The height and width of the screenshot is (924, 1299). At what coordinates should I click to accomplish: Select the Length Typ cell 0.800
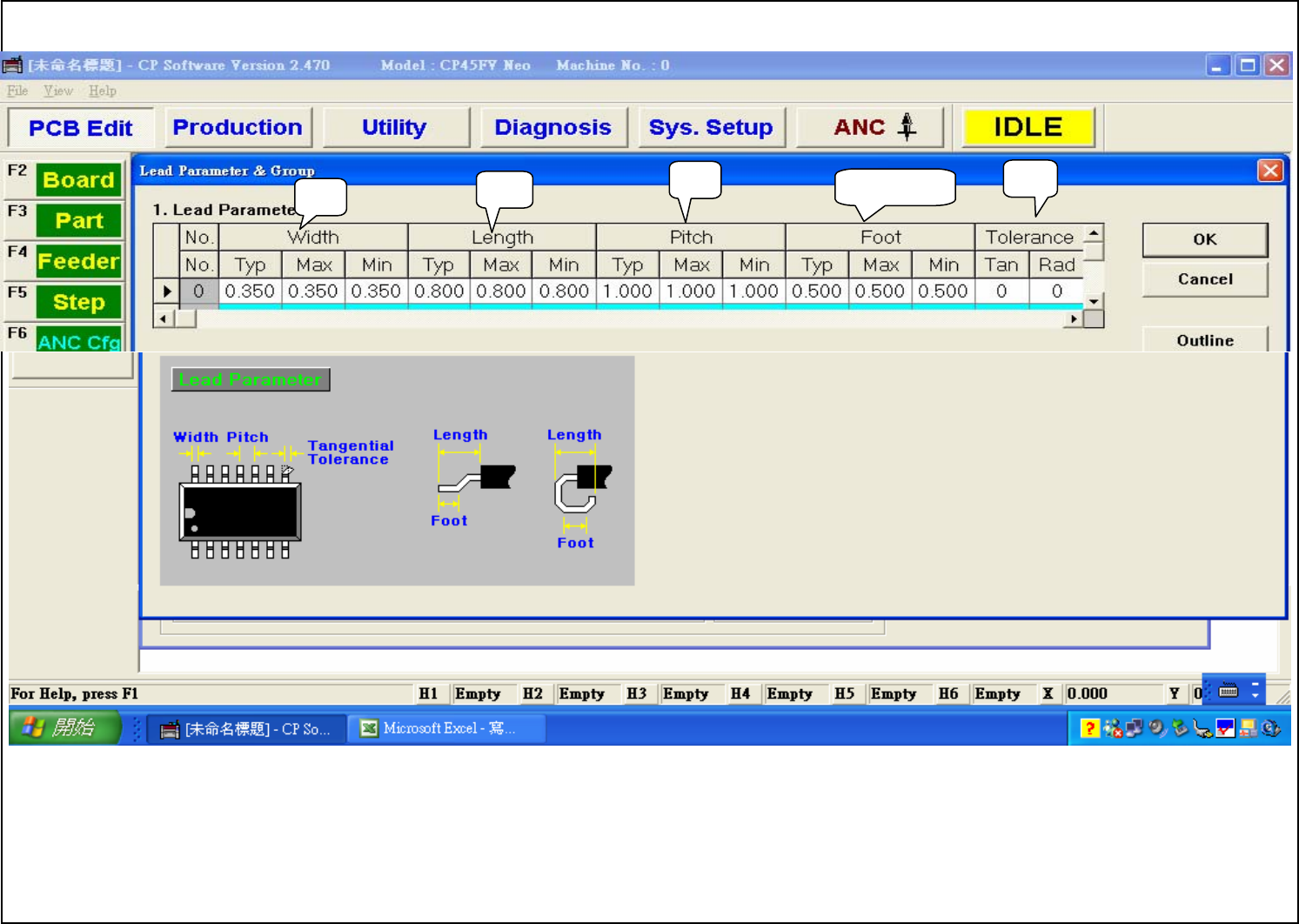tap(439, 291)
